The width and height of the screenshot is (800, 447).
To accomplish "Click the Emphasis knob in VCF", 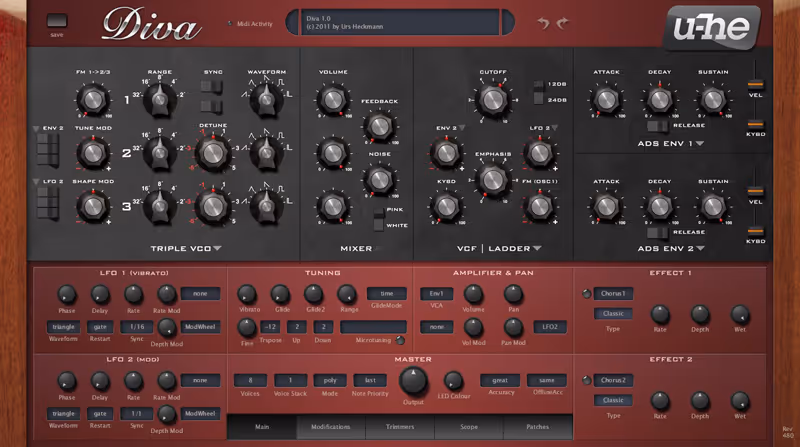I will 491,179.
